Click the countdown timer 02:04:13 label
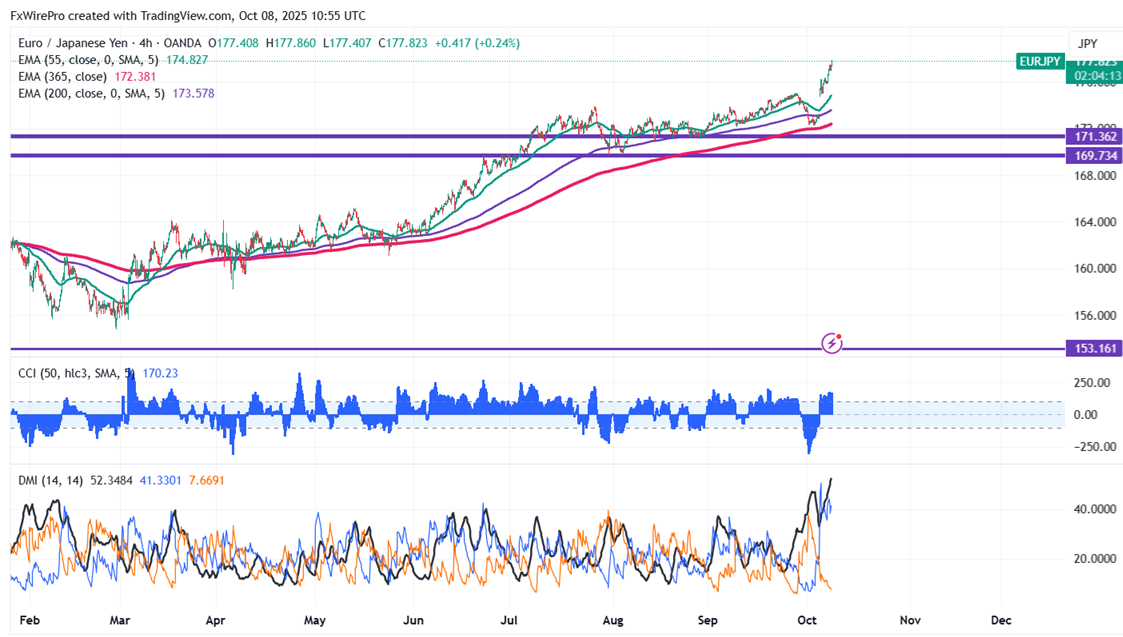The width and height of the screenshot is (1123, 637). (x=1097, y=75)
